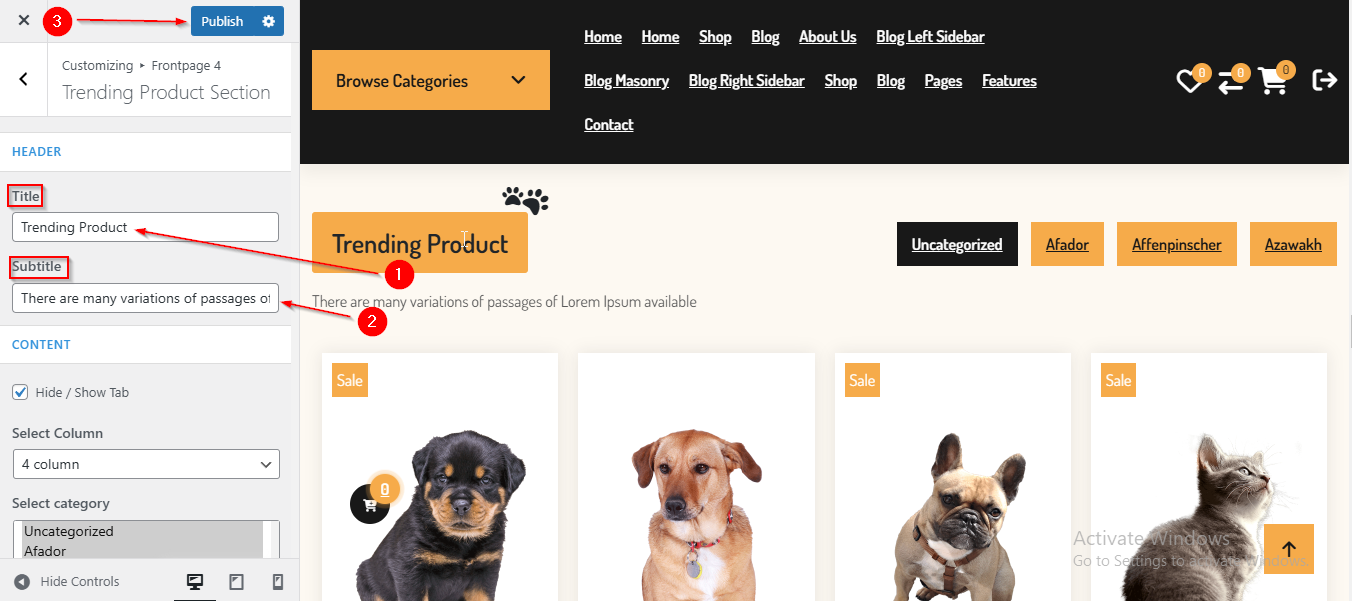
Task: Open the compare arrows icon
Action: pyautogui.click(x=1231, y=81)
